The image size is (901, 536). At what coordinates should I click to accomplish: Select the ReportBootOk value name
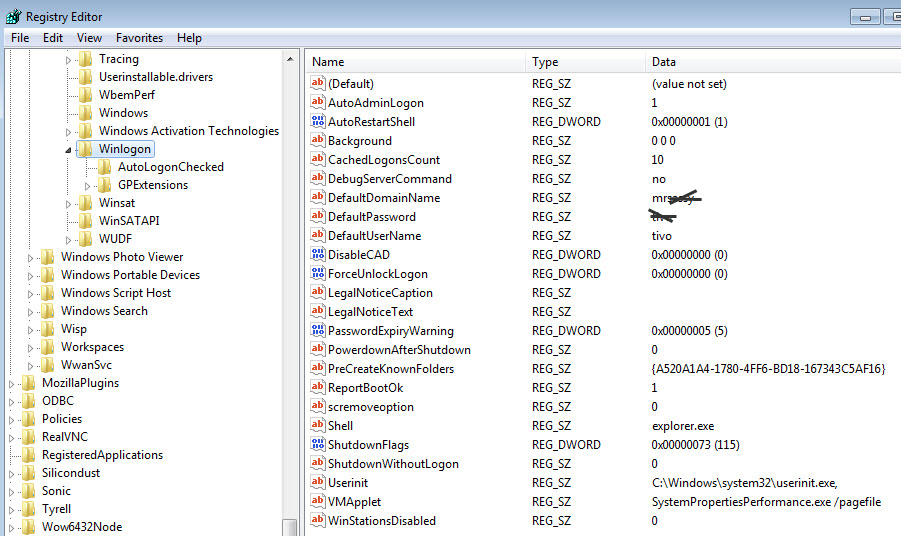(x=365, y=388)
